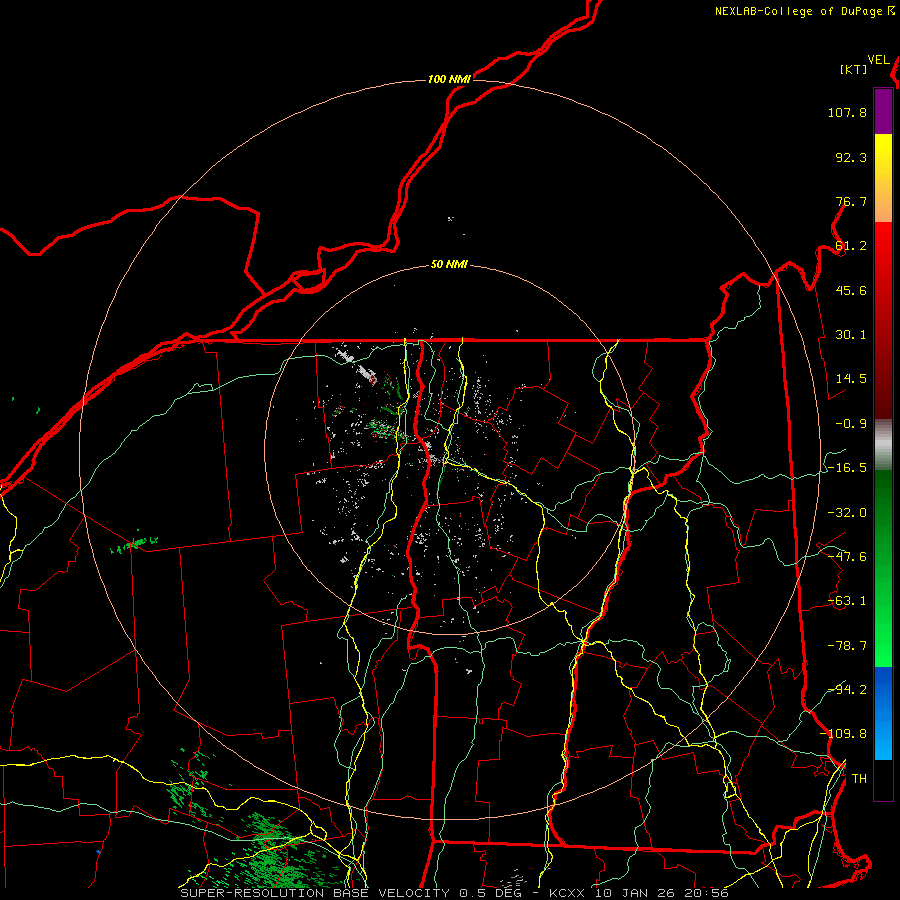This screenshot has width=900, height=900.
Task: Click the 92.3 scale value
Action: [x=851, y=157]
